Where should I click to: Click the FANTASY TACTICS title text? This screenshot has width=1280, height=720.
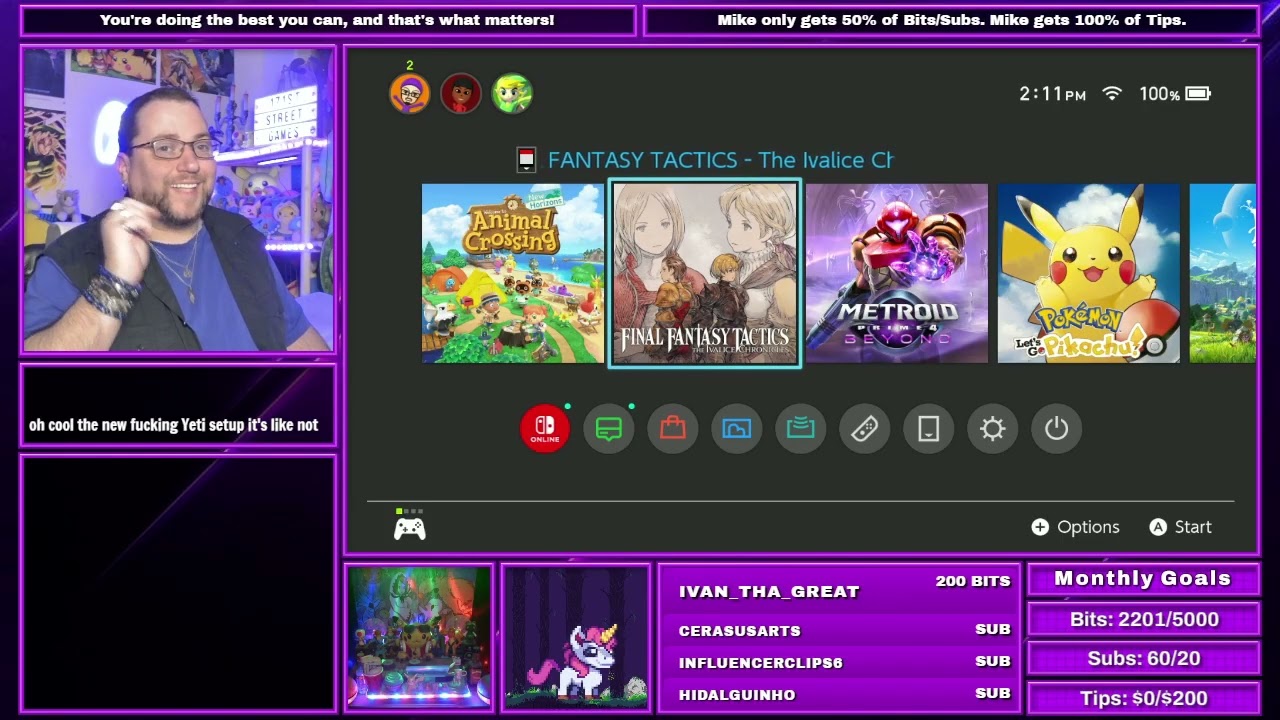coord(720,160)
